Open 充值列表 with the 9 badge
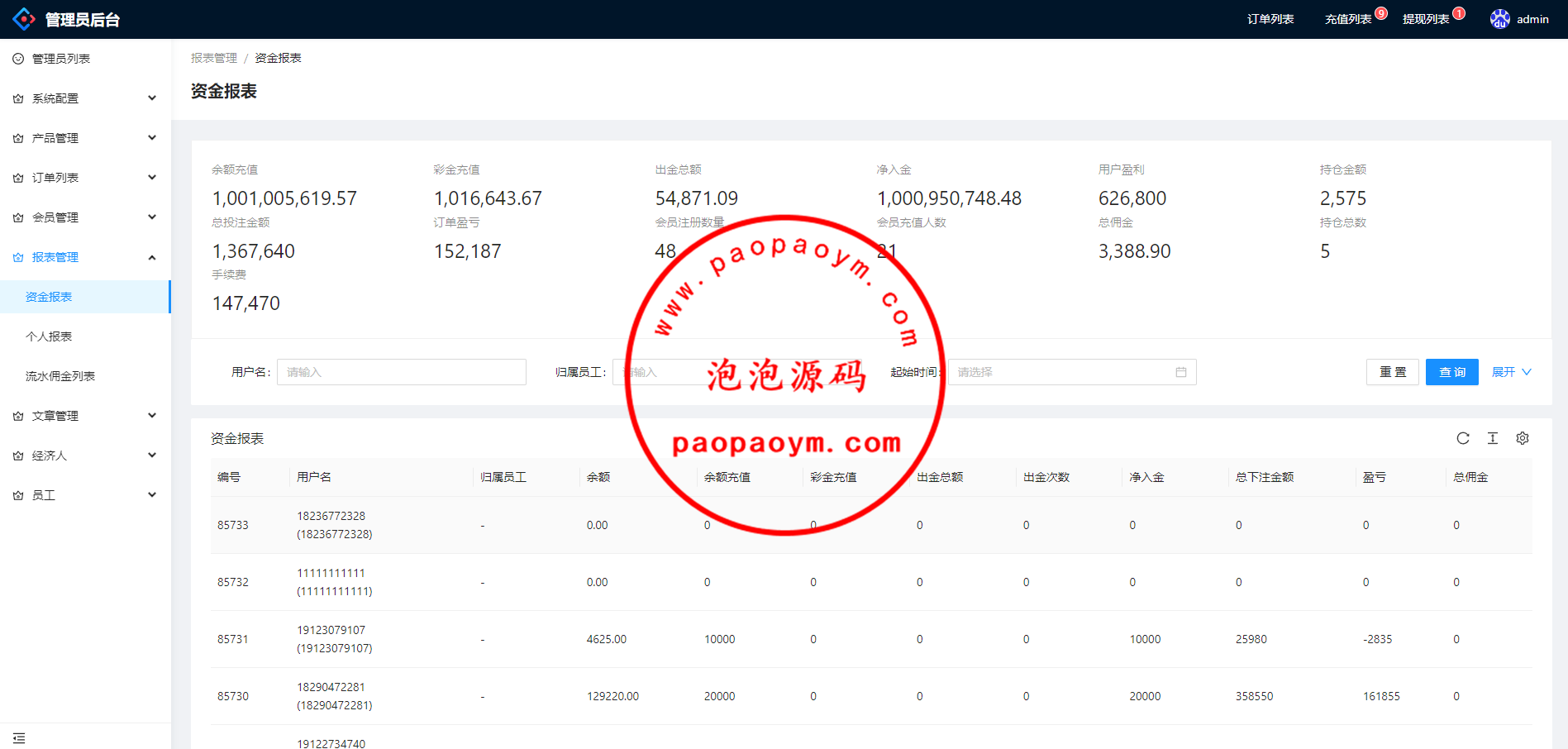The image size is (1568, 749). click(1348, 19)
